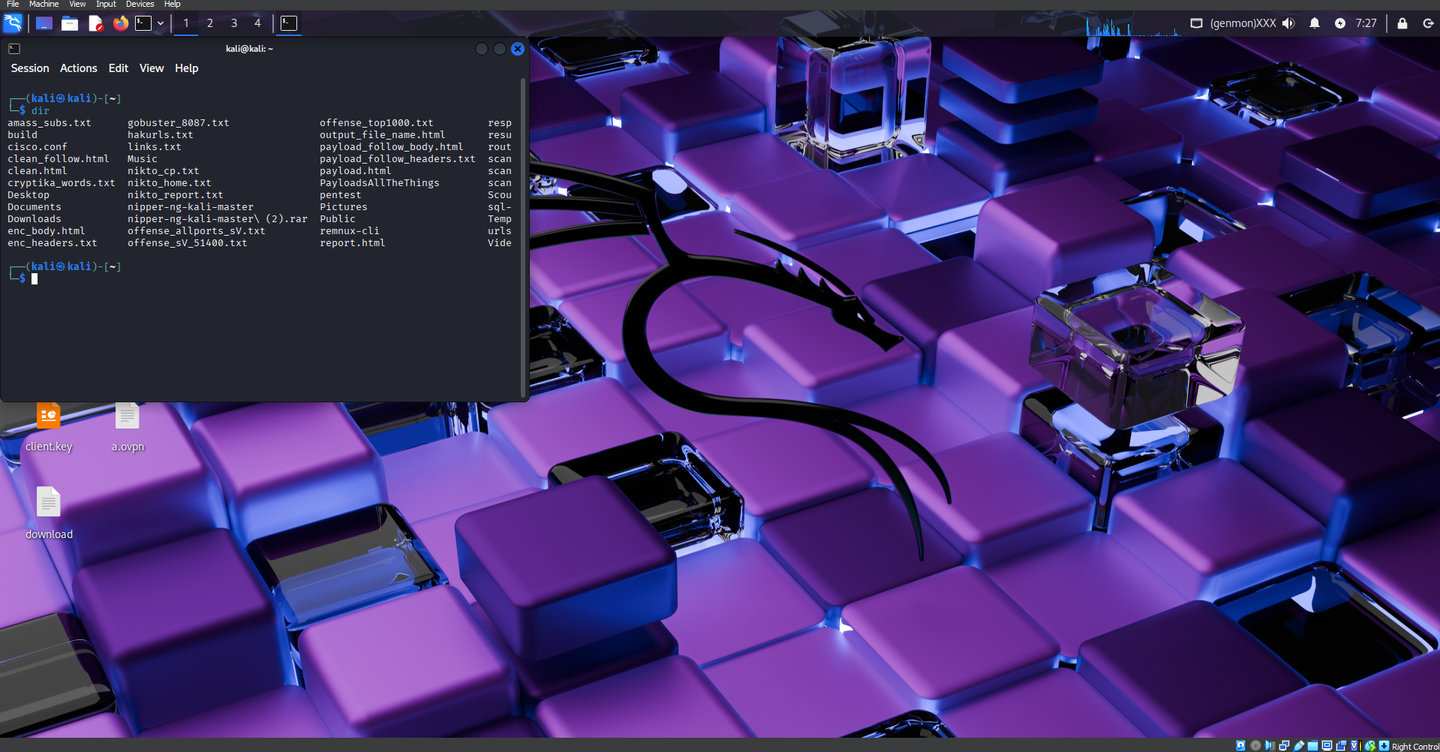
Task: Open the log out icon
Action: tap(1428, 23)
